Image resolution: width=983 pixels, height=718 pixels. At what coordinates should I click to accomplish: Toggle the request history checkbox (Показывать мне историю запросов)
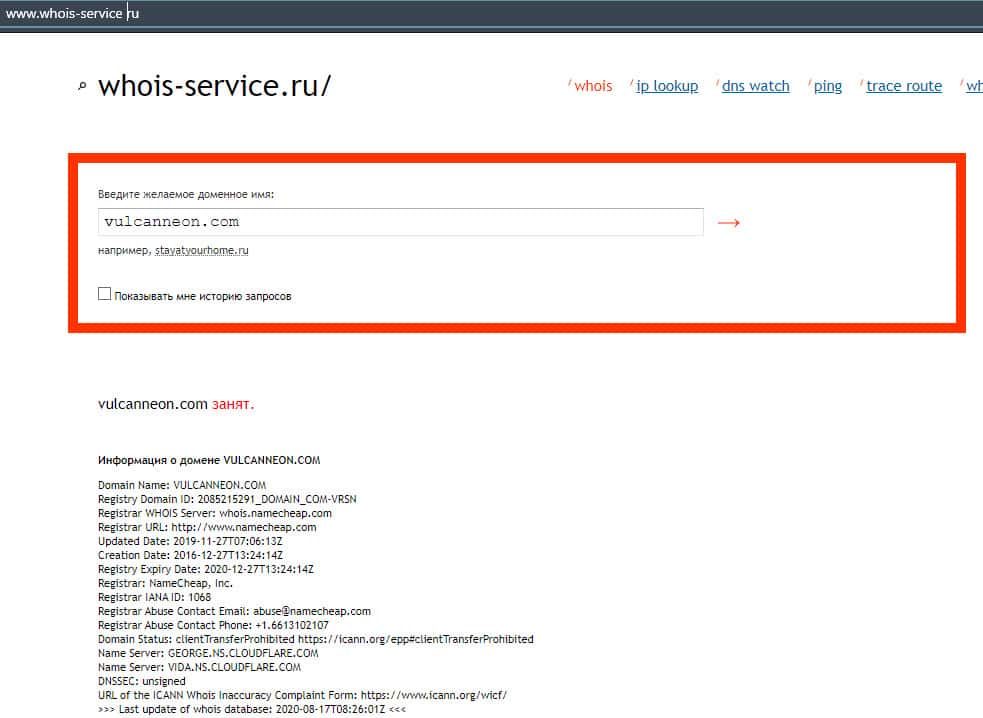[105, 293]
